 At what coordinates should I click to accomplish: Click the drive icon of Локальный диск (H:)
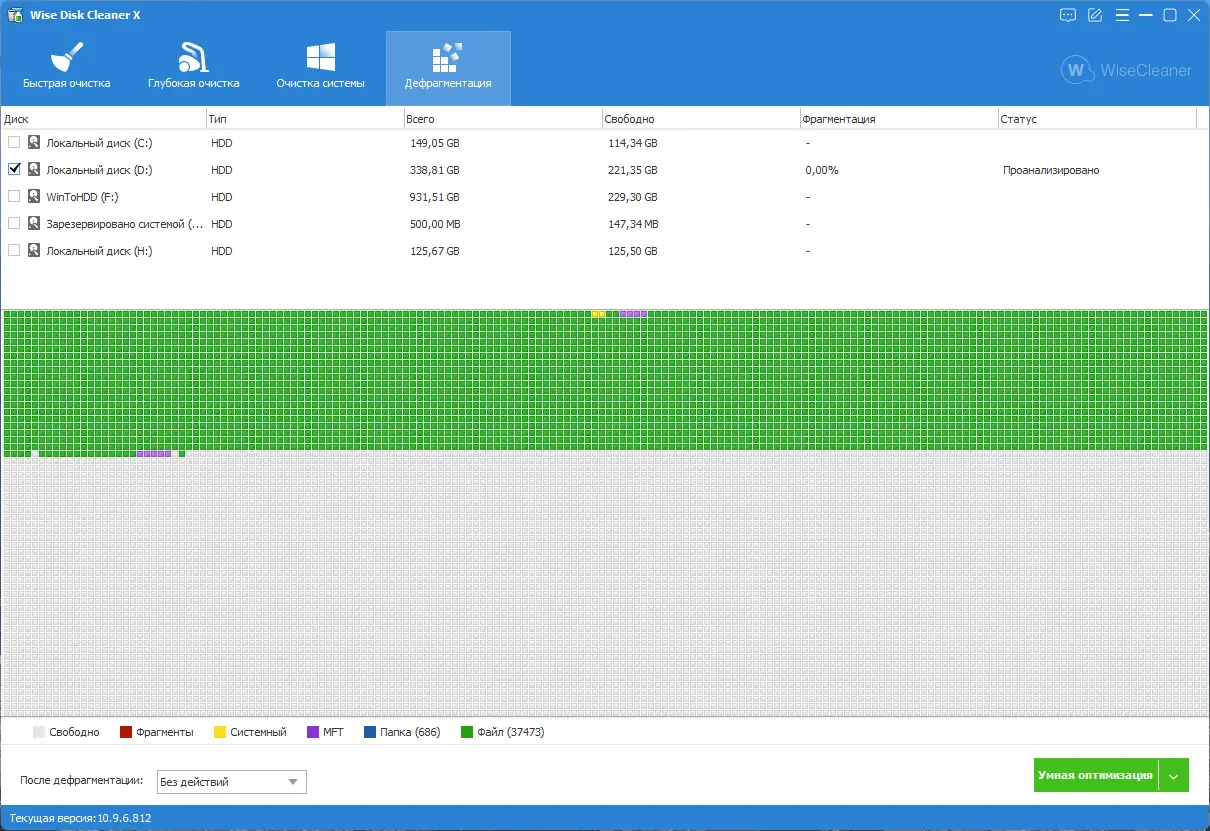[x=34, y=251]
